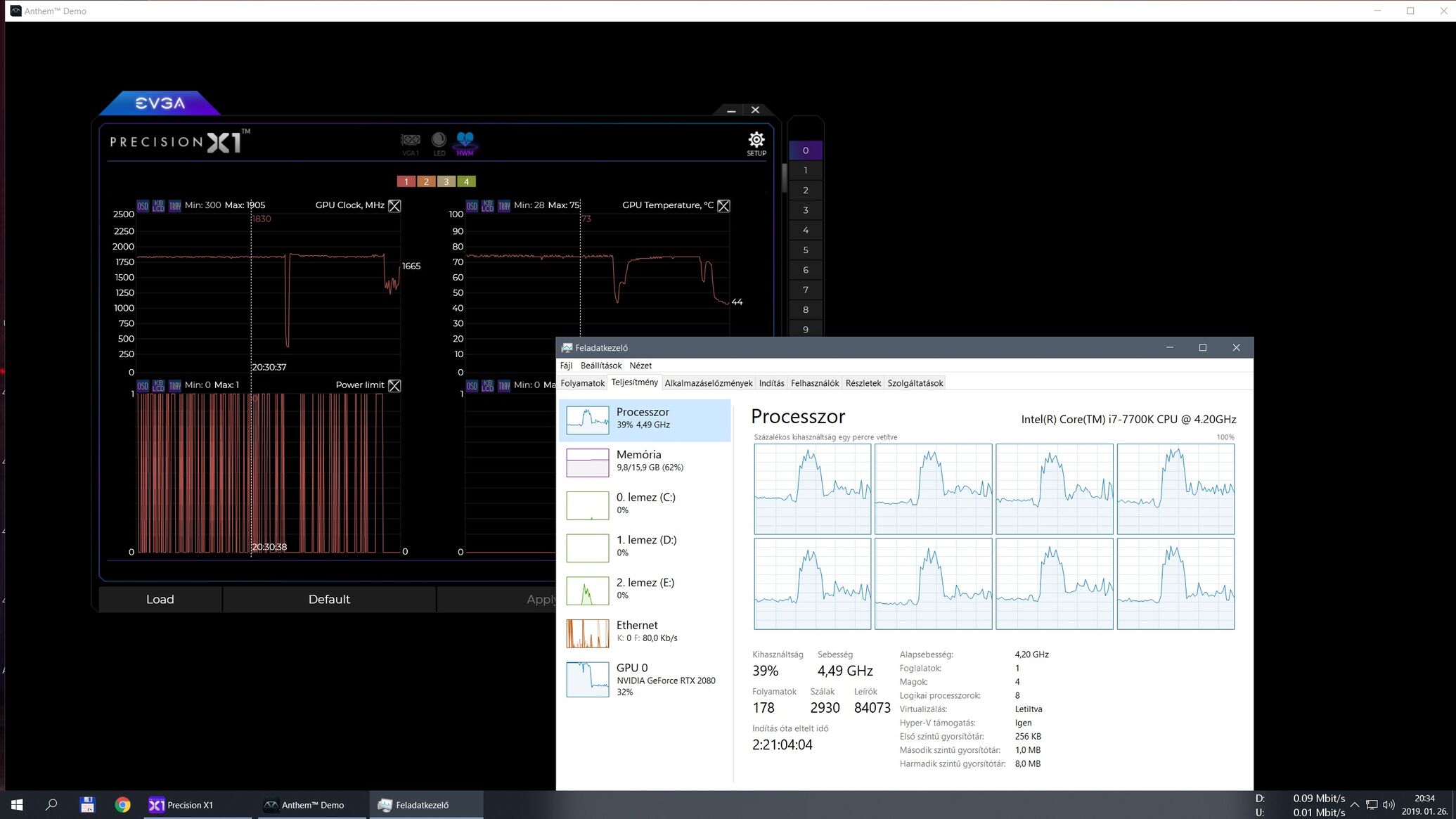
Task: Select 2. lemez (E:) entry
Action: pyautogui.click(x=645, y=591)
